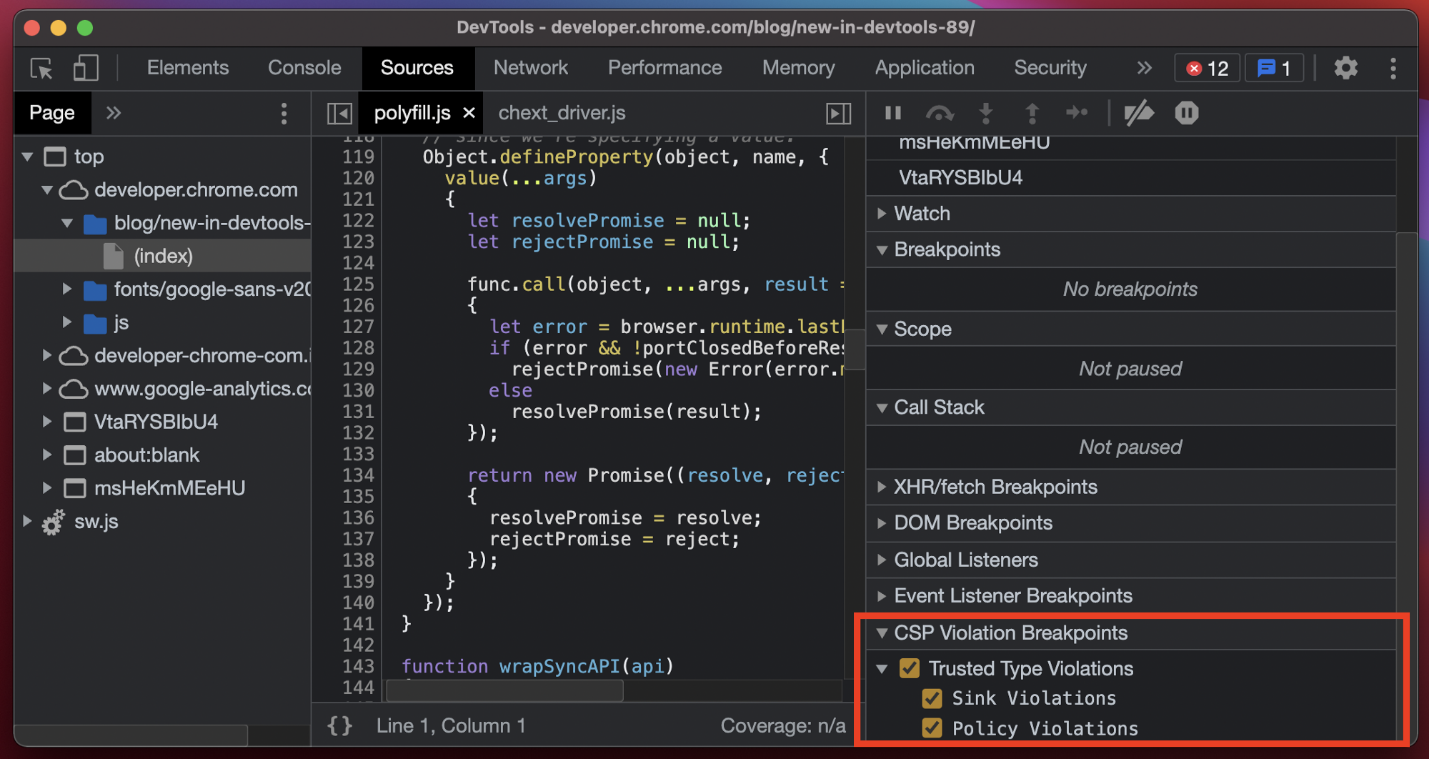Disable the Policy Violations checkbox
1429x759 pixels.
point(932,728)
